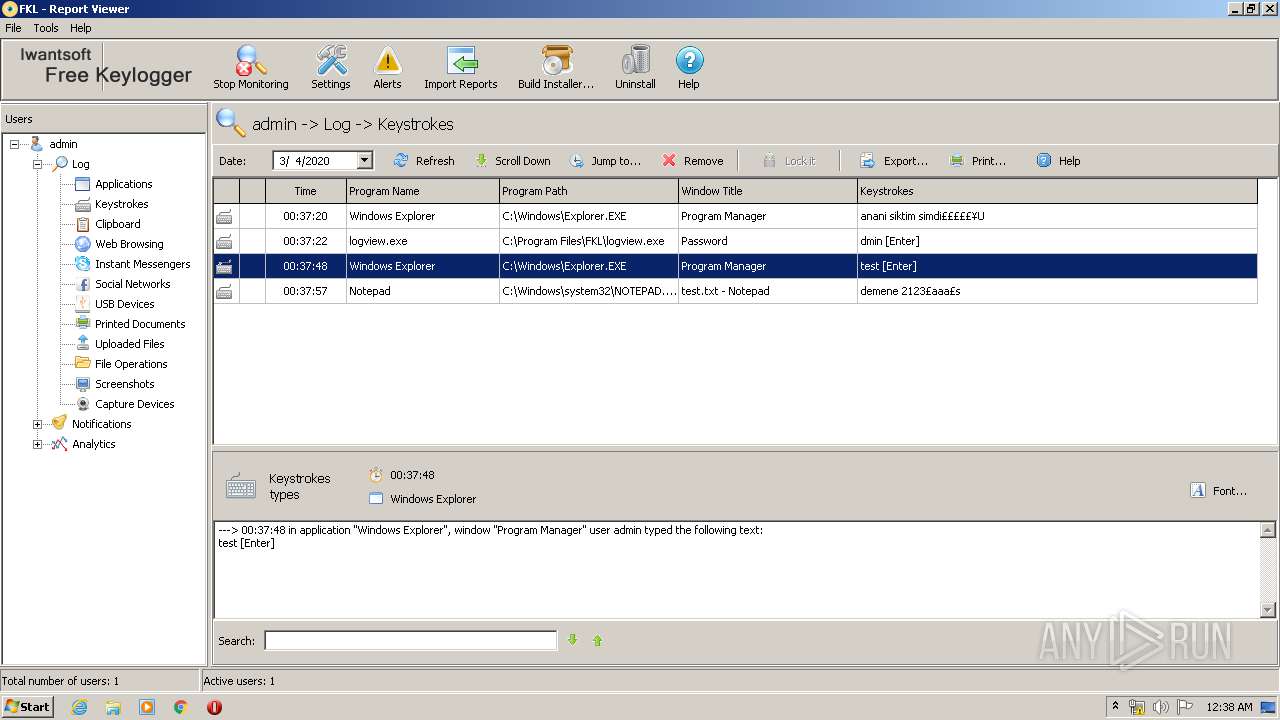Open Social Networks log category

pos(132,284)
